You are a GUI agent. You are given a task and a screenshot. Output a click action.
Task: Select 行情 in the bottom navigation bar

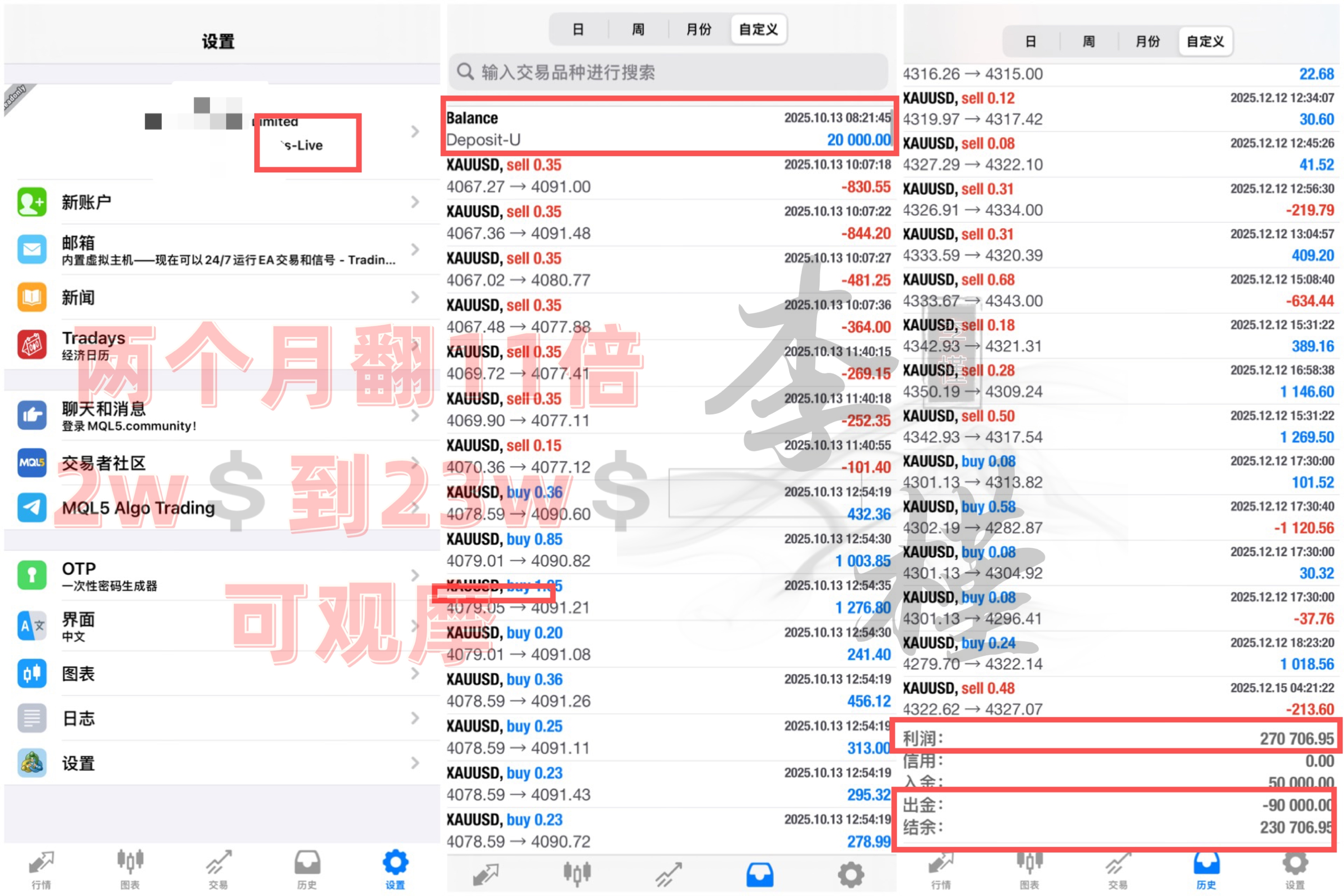[x=41, y=868]
